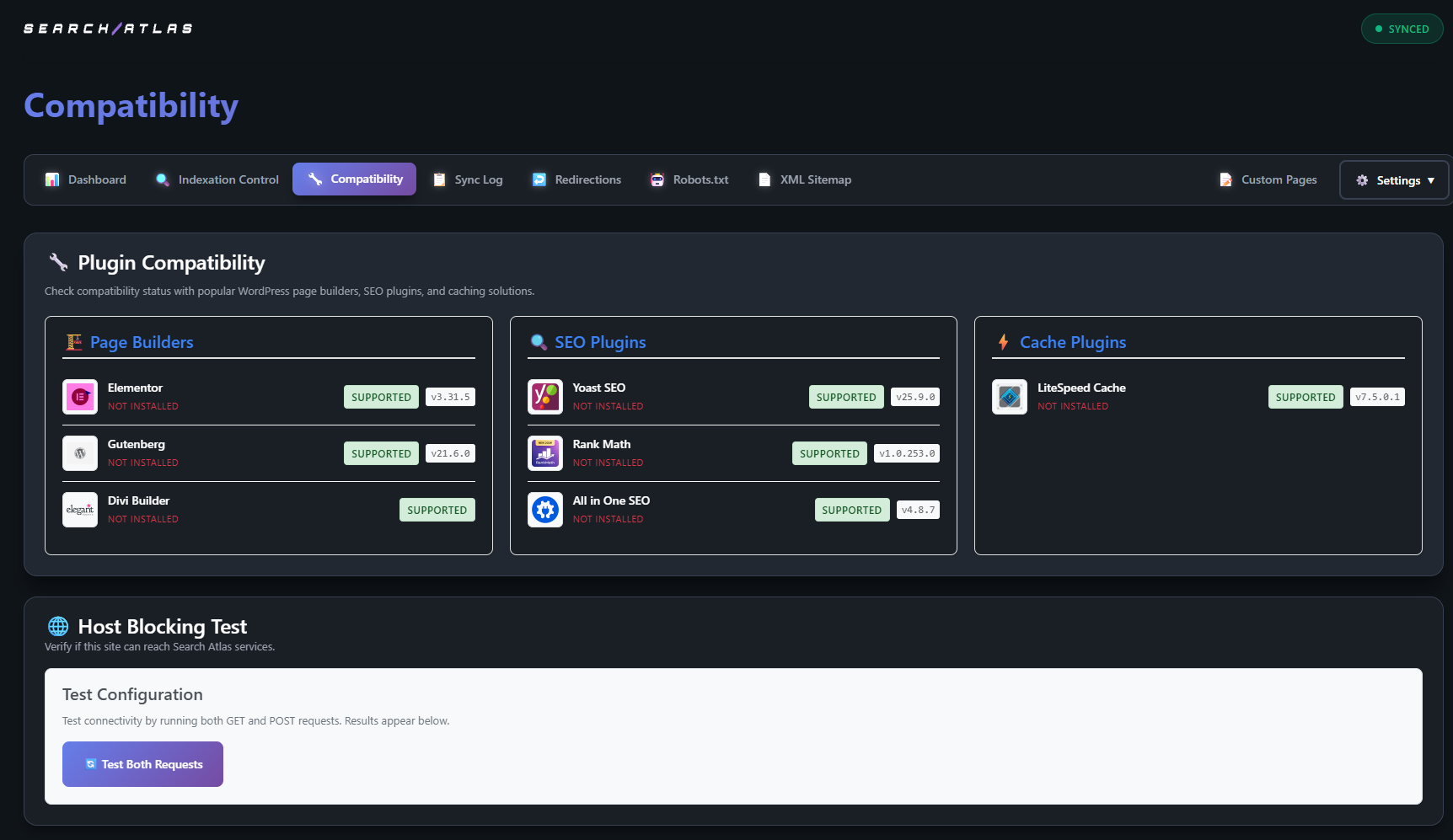This screenshot has height=840, width=1453.
Task: Click the Cache Plugins lightning icon
Action: [x=1003, y=342]
